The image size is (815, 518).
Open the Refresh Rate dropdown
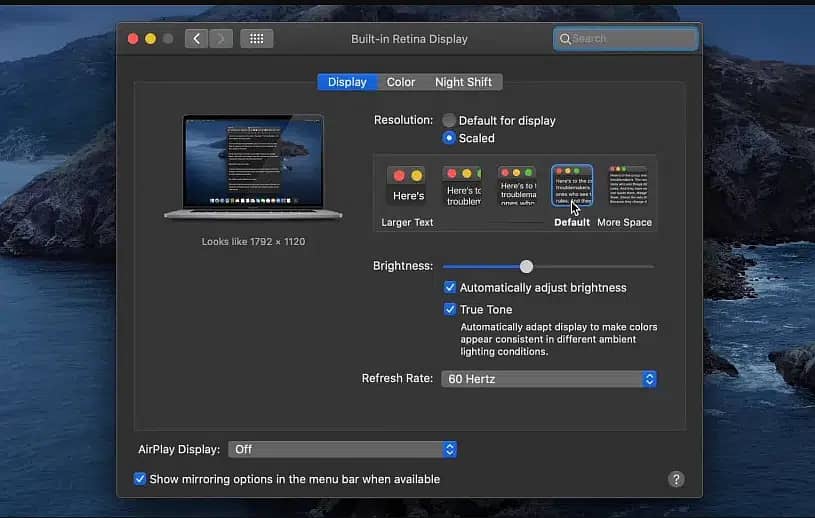pyautogui.click(x=548, y=379)
